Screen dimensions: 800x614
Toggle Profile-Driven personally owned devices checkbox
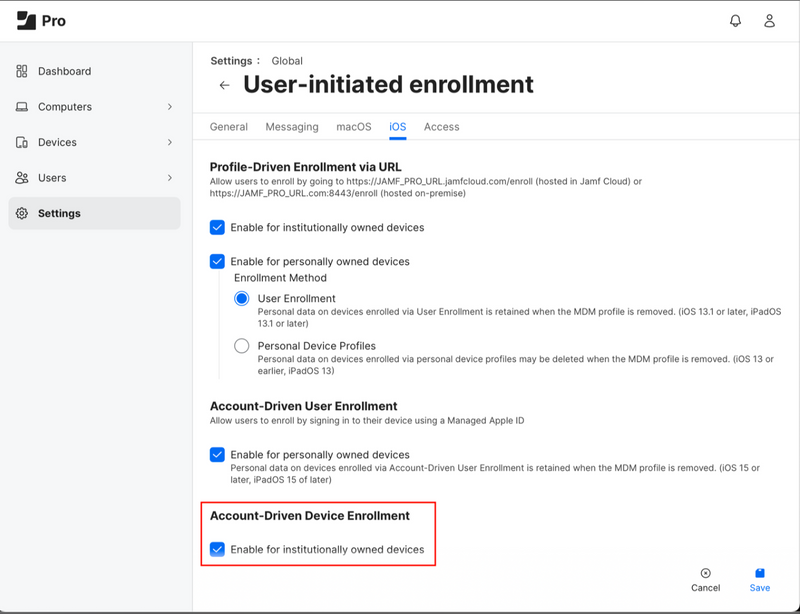[x=217, y=261]
